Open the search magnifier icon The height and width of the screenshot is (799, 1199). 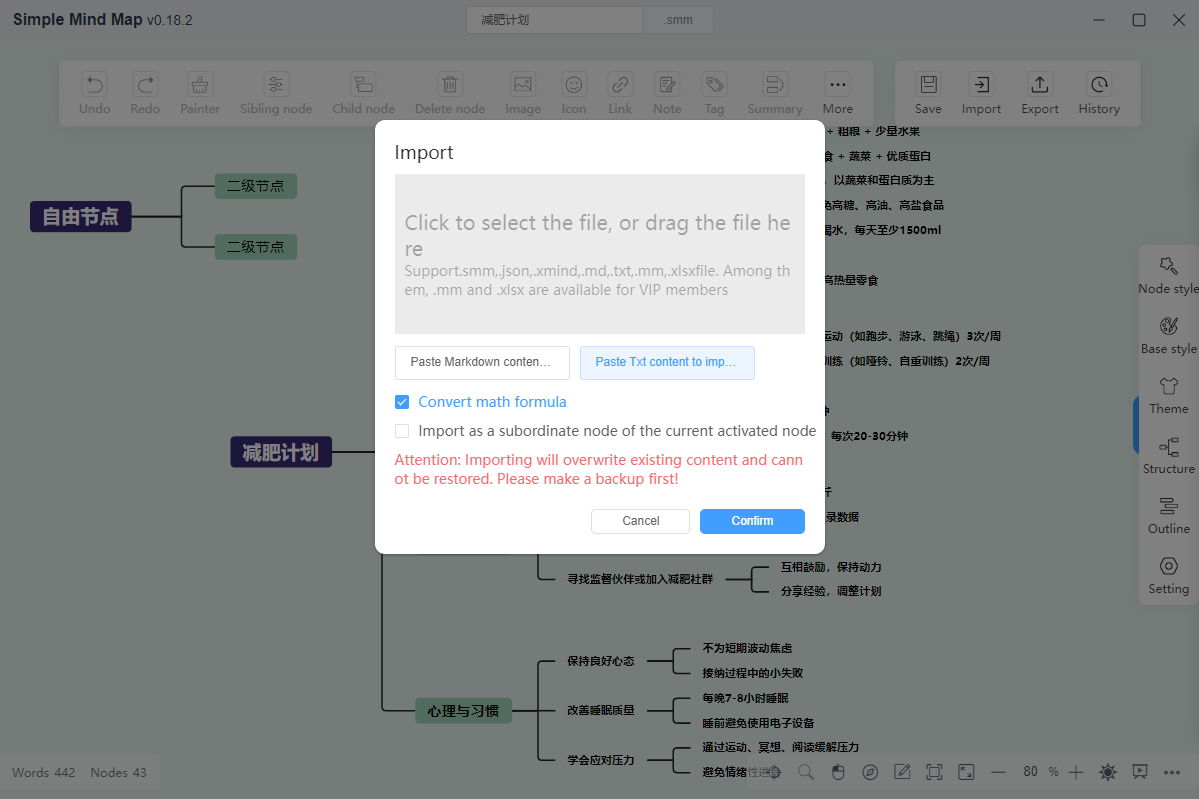[806, 772]
